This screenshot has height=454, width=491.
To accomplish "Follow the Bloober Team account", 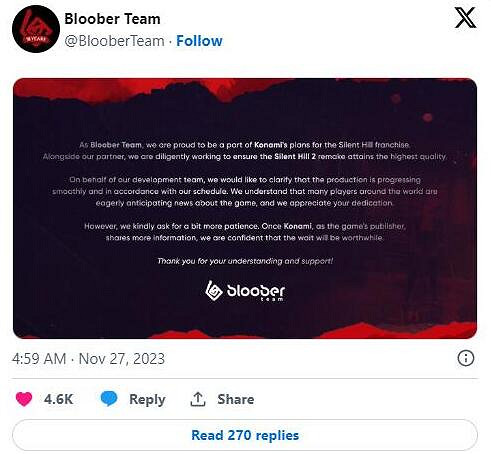I will pos(199,41).
